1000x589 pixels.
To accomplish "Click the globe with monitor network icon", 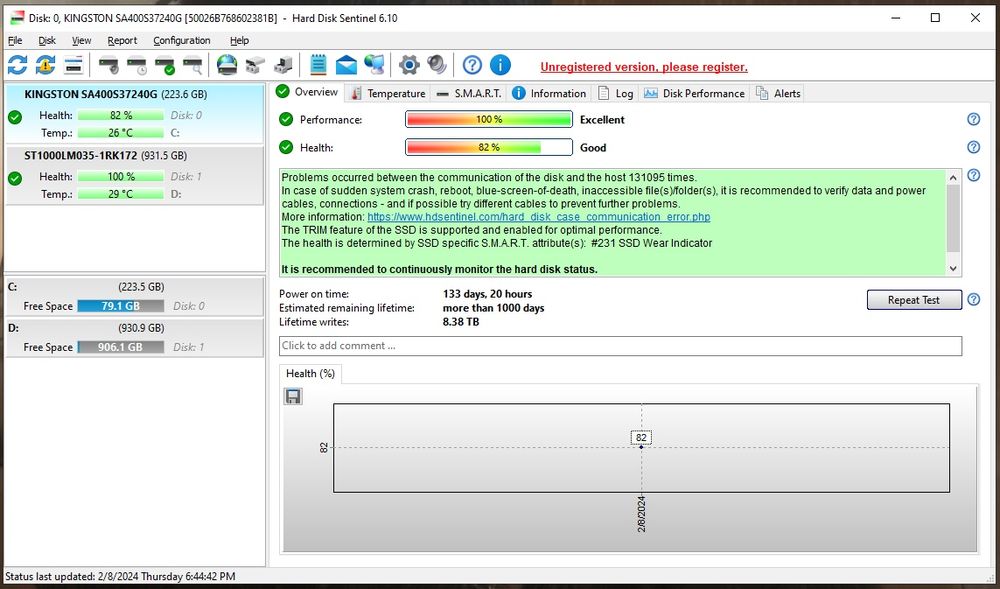I will [x=374, y=65].
